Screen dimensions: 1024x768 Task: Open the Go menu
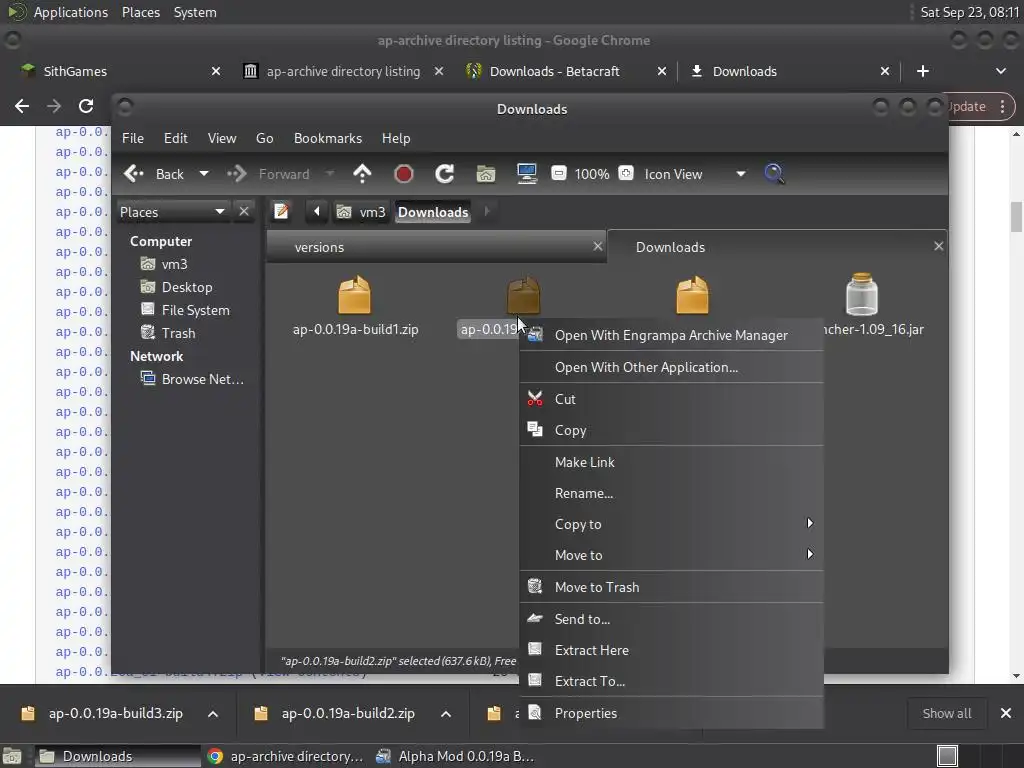(264, 138)
